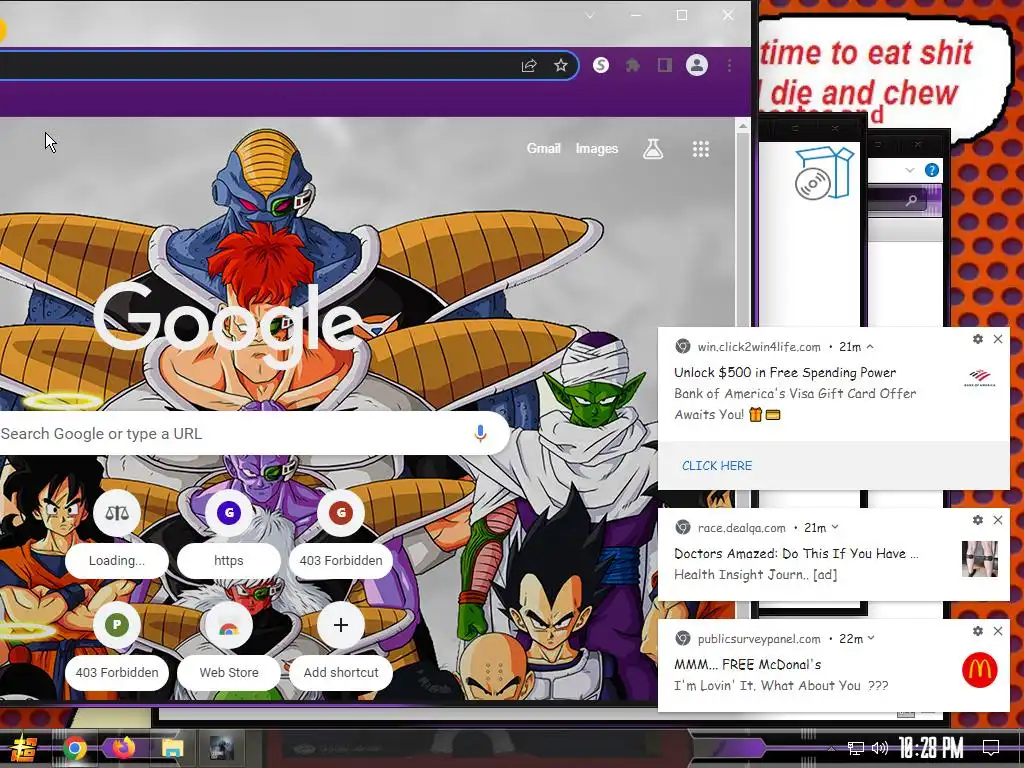Dismiss the race.dealqa.com notification
This screenshot has width=1024, height=768.
pyautogui.click(x=998, y=520)
